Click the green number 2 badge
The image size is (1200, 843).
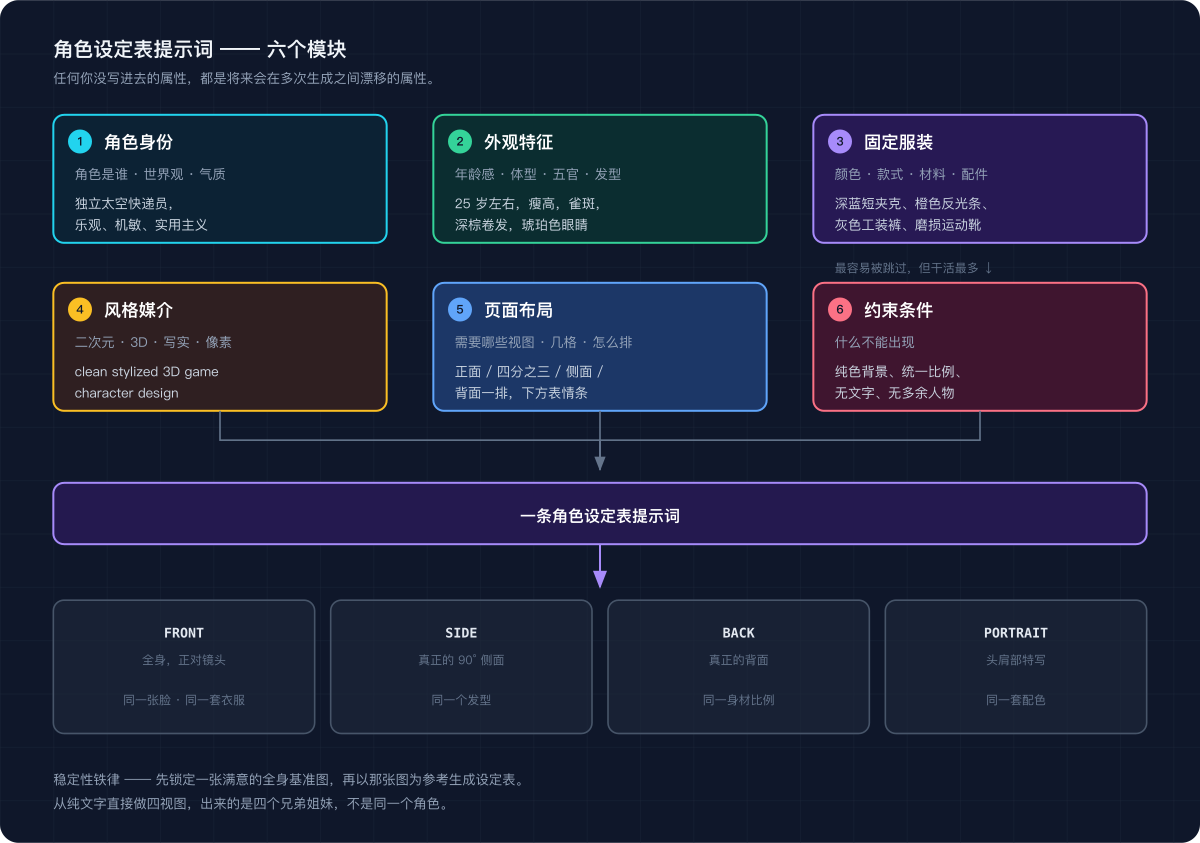[x=460, y=142]
